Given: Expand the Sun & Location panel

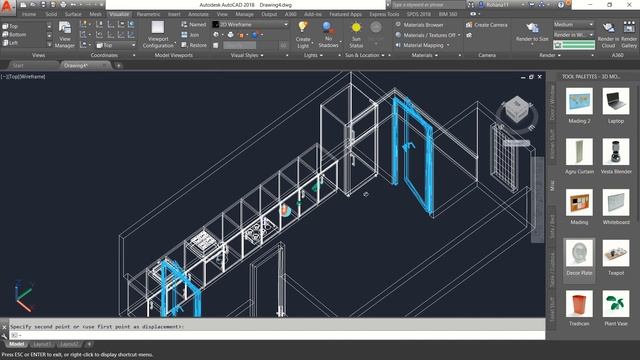Looking at the screenshot, I should click(x=365, y=55).
